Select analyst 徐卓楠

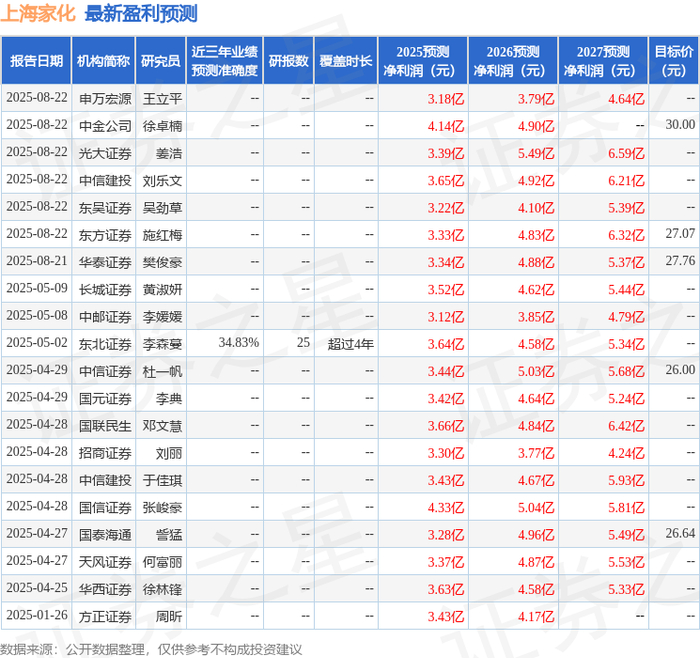click(162, 126)
